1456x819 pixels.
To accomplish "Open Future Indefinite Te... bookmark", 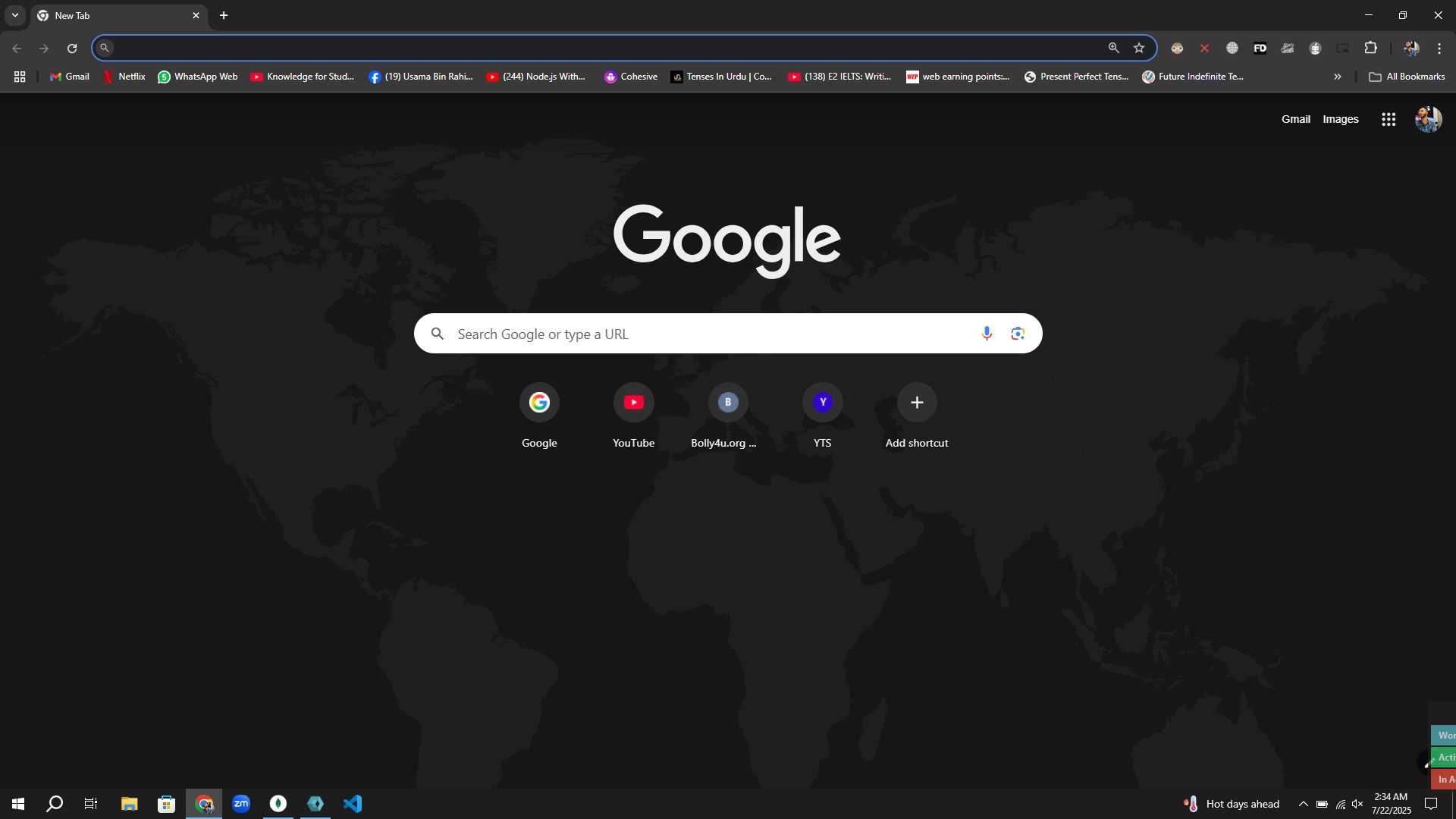I will [x=1194, y=77].
